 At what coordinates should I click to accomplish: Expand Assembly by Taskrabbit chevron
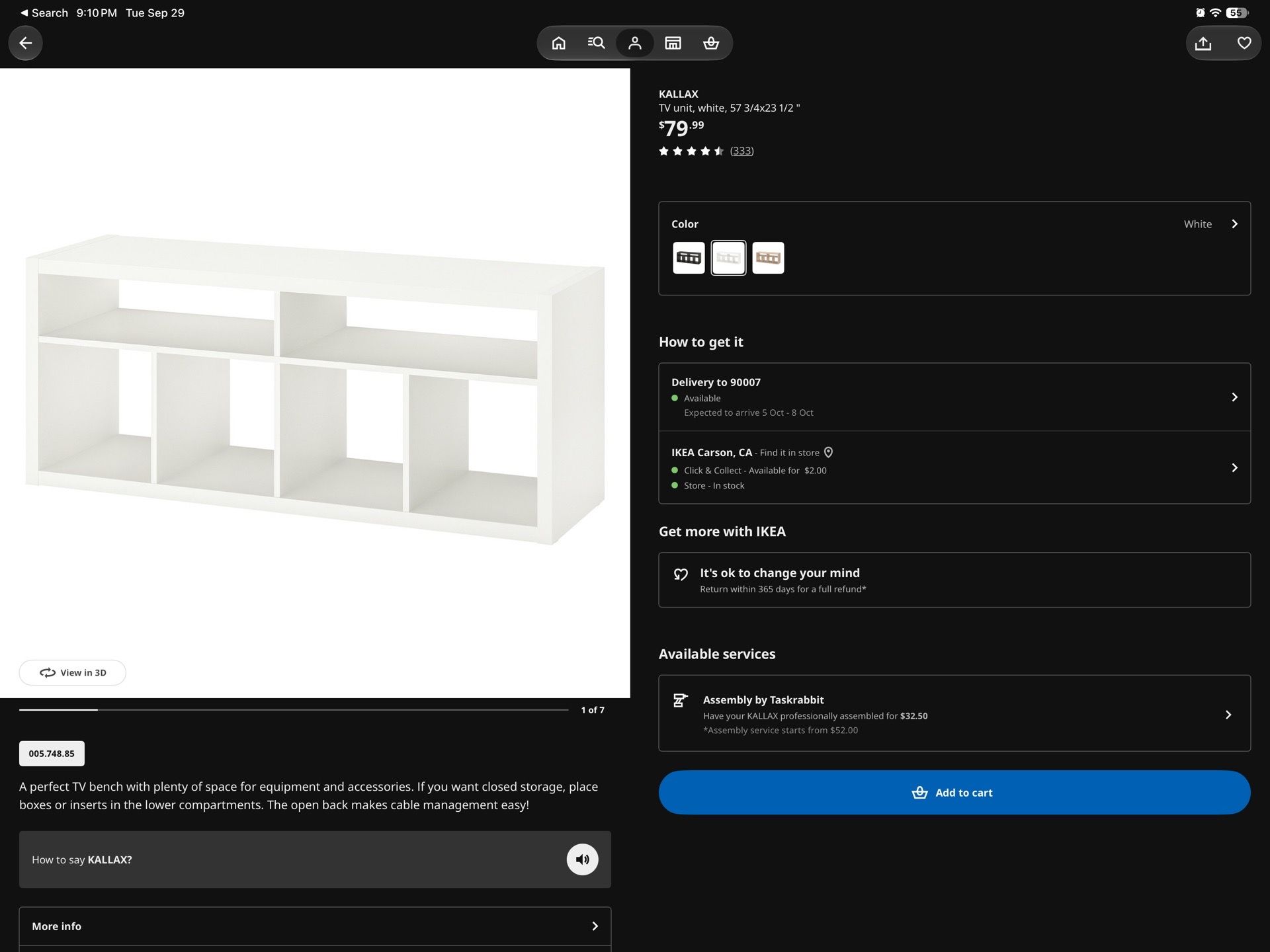coord(1228,715)
